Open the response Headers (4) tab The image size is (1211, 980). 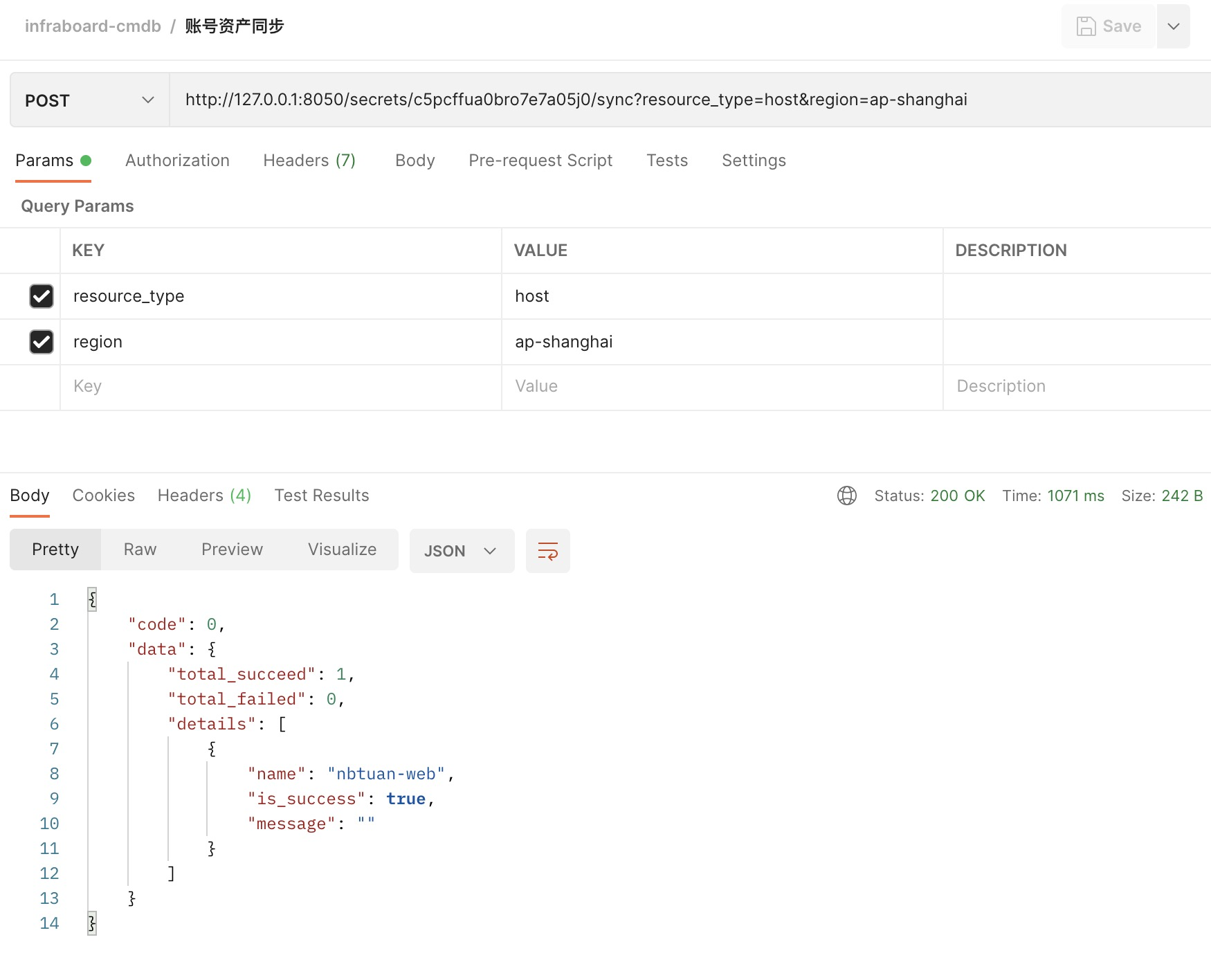coord(204,496)
